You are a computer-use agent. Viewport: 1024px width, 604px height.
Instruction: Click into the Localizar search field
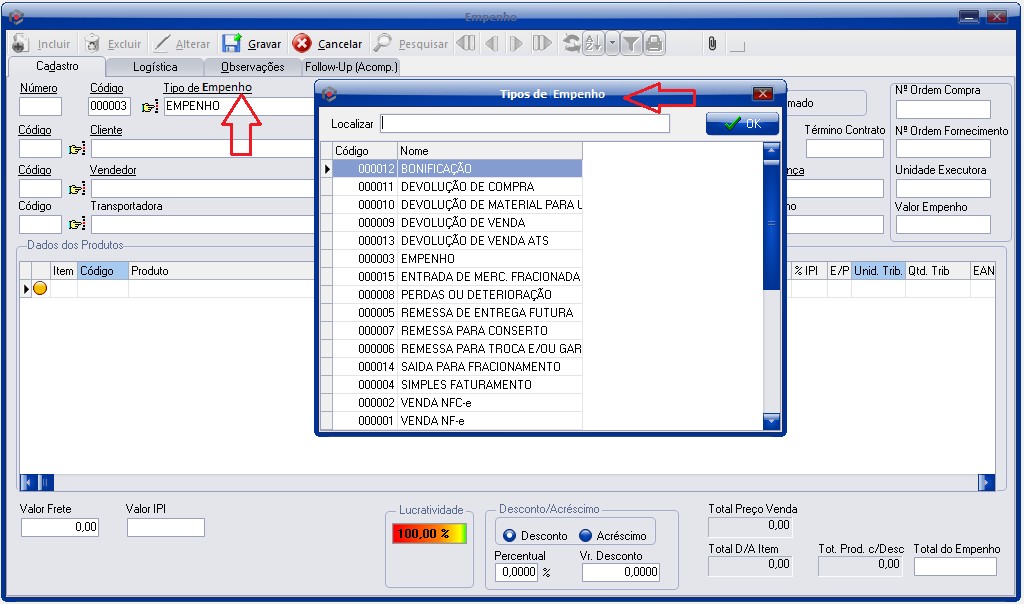point(525,123)
